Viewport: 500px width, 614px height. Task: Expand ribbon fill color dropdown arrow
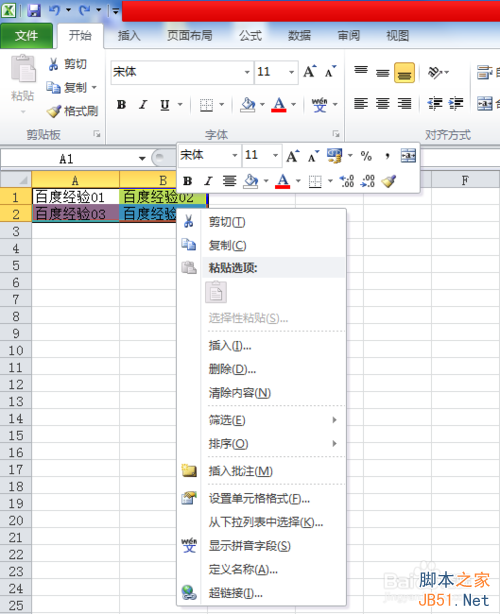(262, 105)
